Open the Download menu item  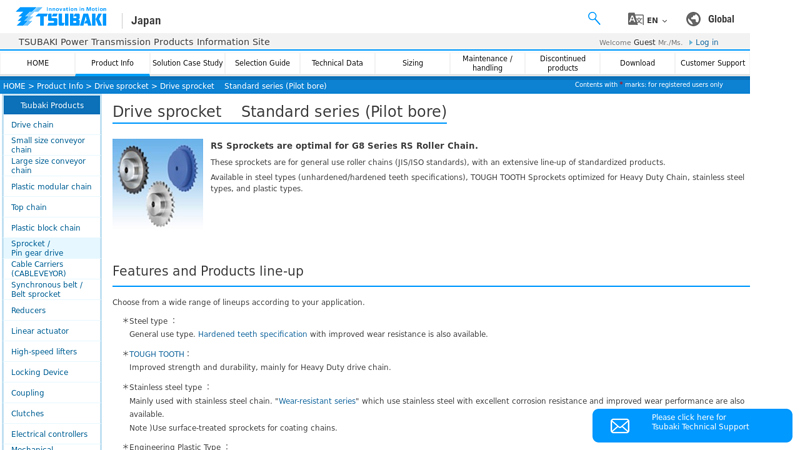pyautogui.click(x=637, y=63)
